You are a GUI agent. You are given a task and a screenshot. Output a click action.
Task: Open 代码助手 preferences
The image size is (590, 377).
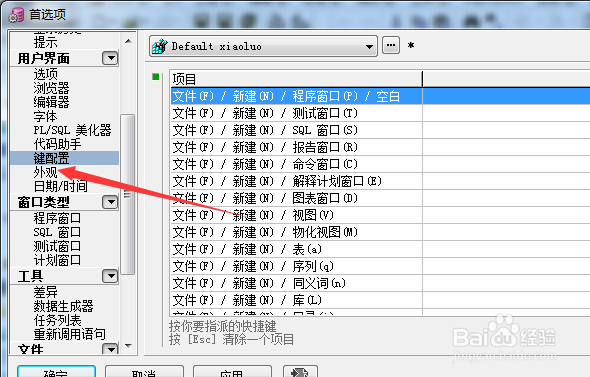coord(57,144)
